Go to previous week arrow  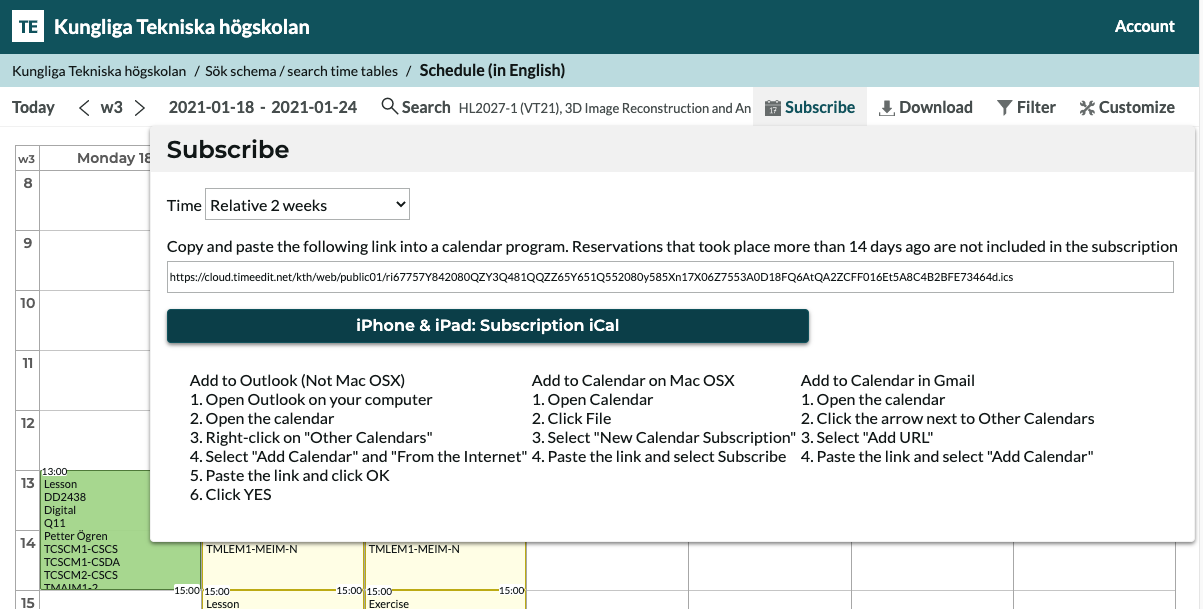point(84,108)
